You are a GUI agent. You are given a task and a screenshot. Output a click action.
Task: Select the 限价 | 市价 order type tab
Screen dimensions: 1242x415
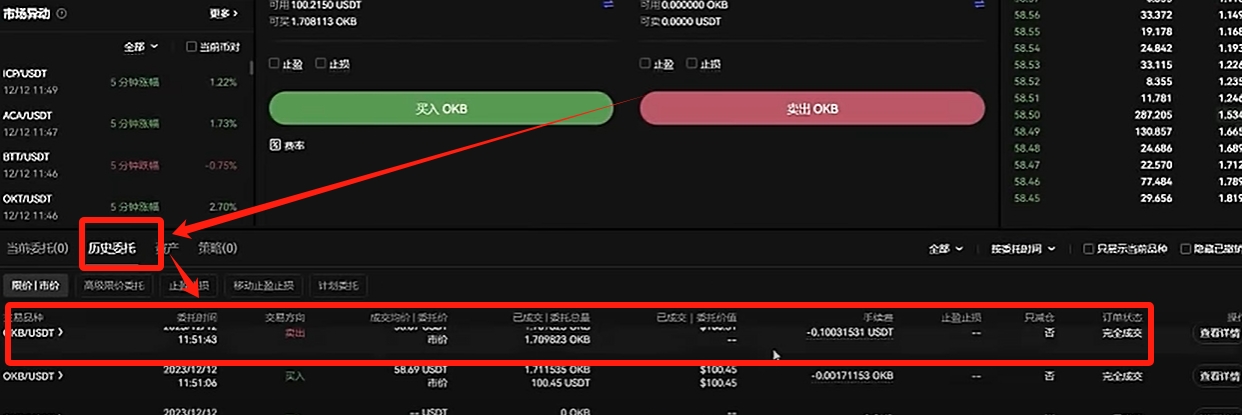[36, 286]
